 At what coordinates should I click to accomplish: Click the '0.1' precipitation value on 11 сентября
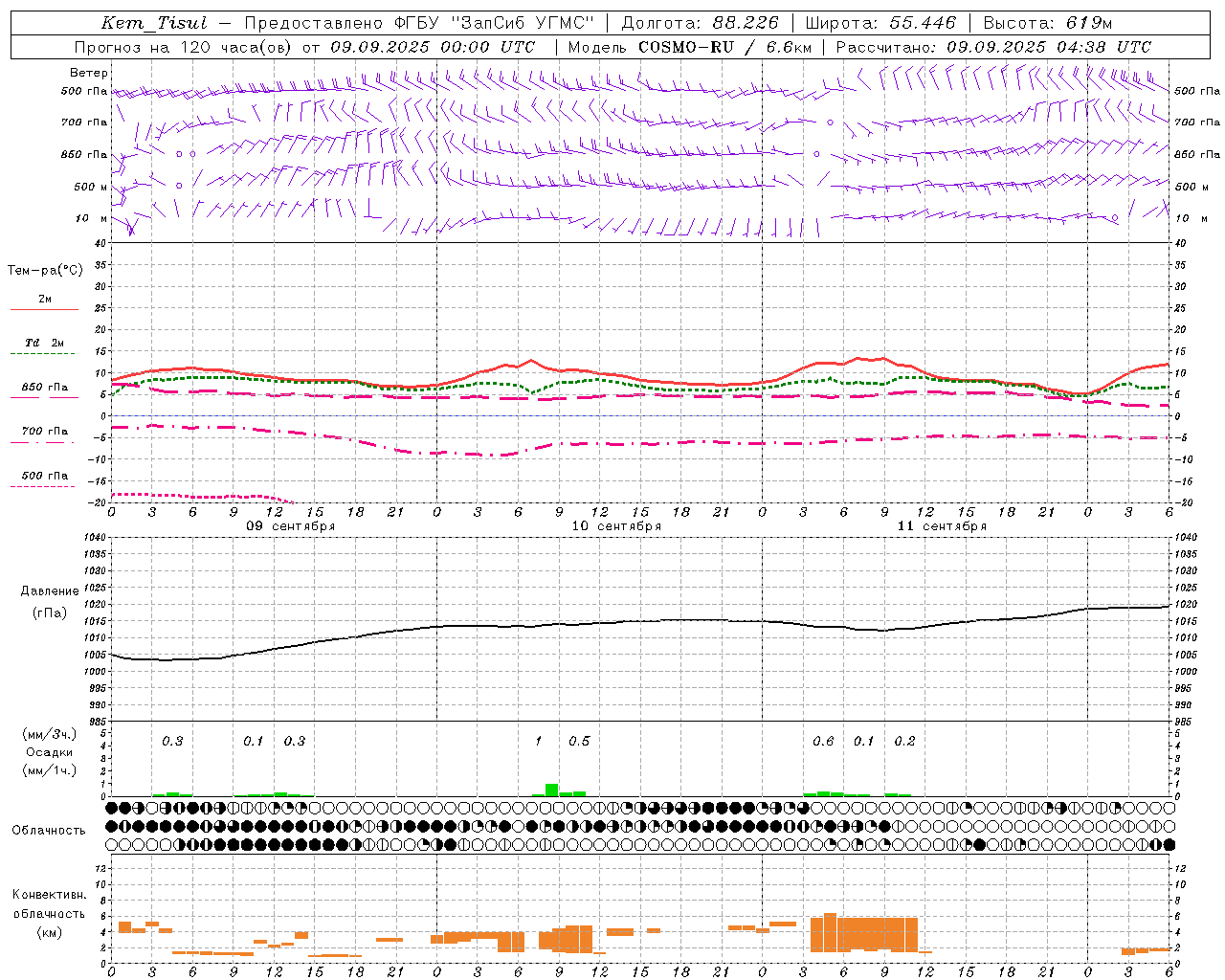(x=863, y=742)
